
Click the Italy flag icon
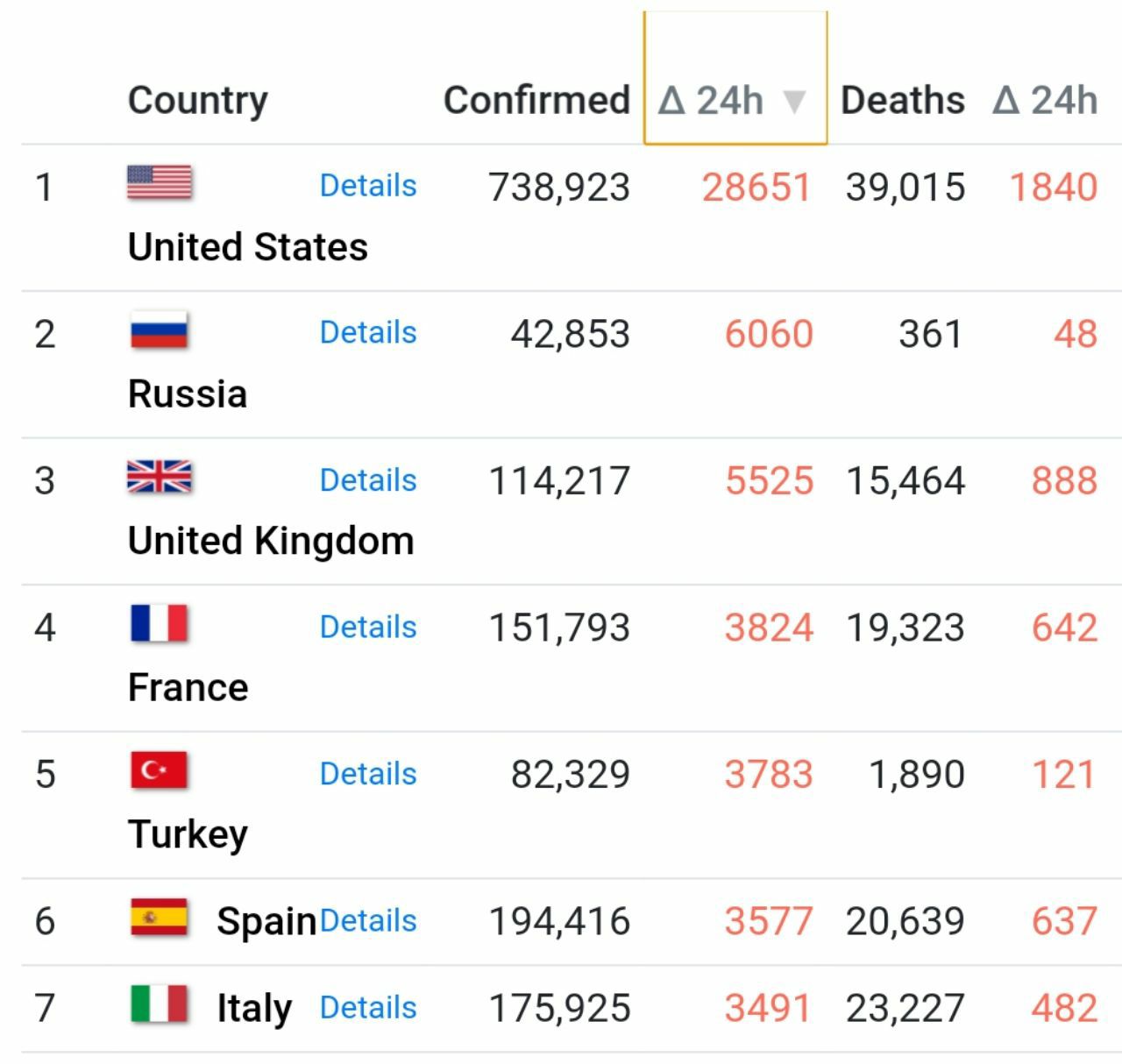pyautogui.click(x=159, y=1004)
